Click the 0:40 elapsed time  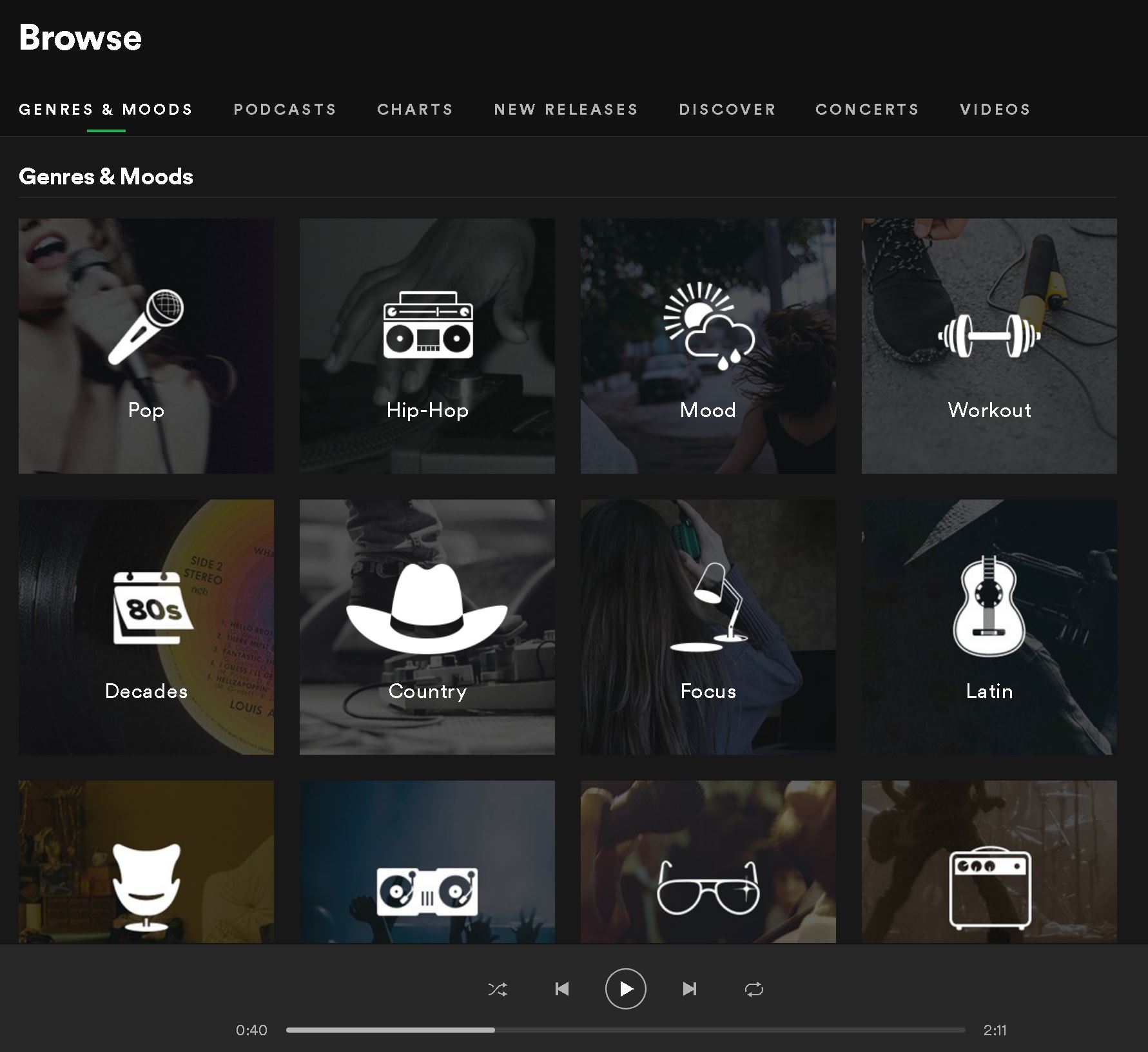pos(251,1030)
